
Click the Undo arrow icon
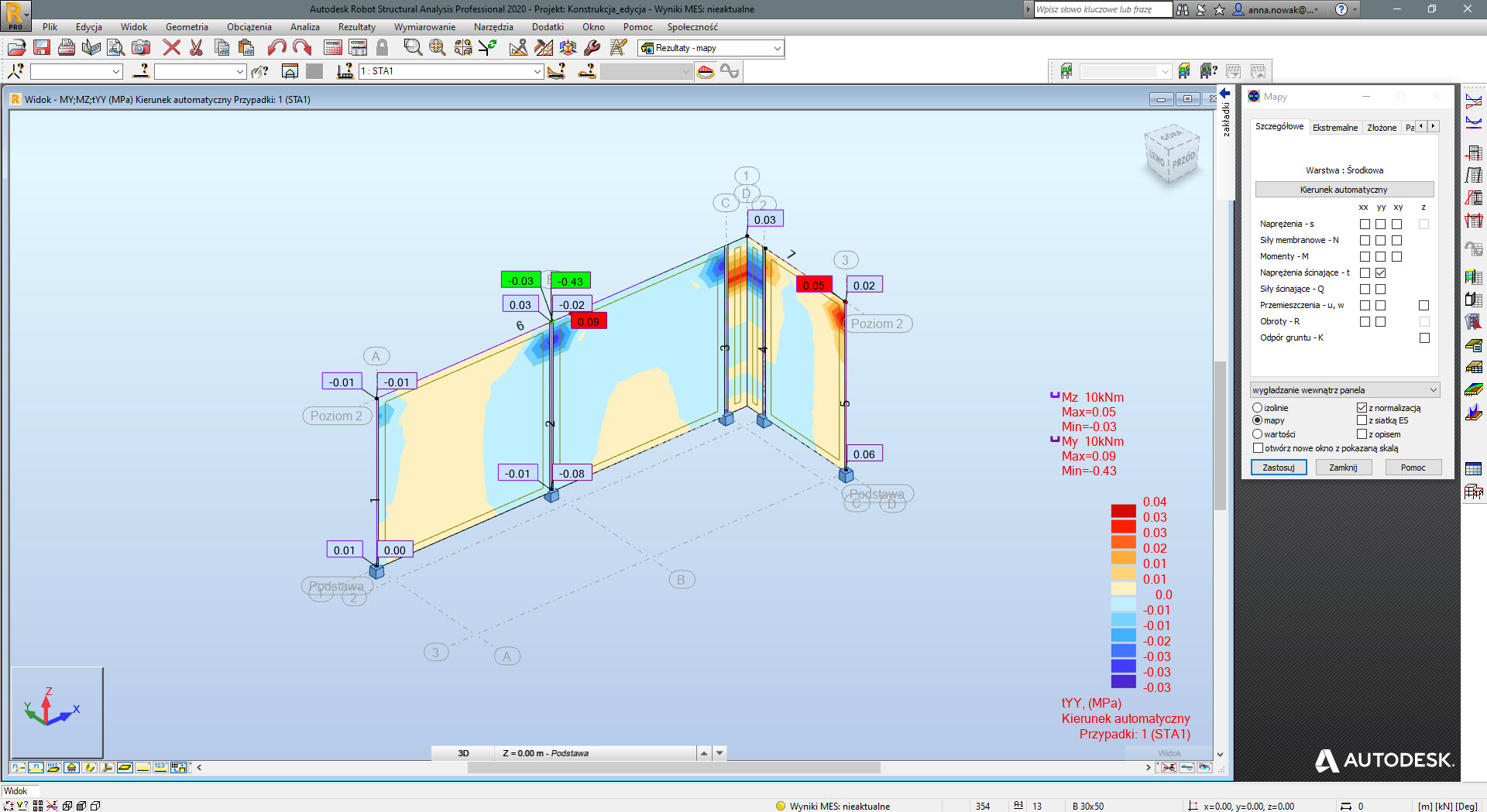276,48
